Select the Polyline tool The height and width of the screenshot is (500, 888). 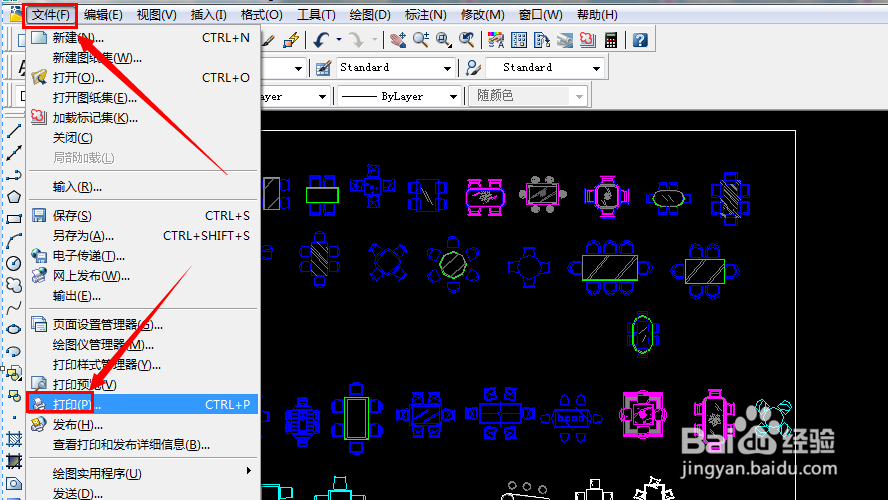coord(14,175)
